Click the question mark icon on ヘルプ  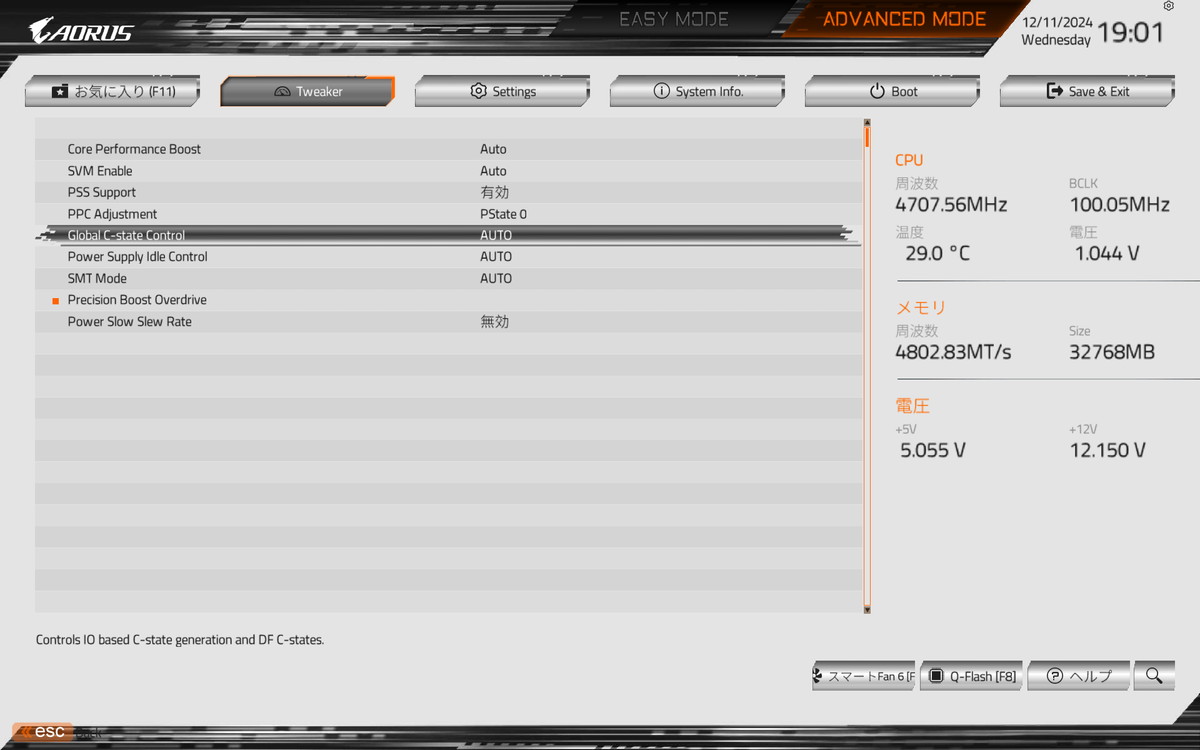point(1054,676)
